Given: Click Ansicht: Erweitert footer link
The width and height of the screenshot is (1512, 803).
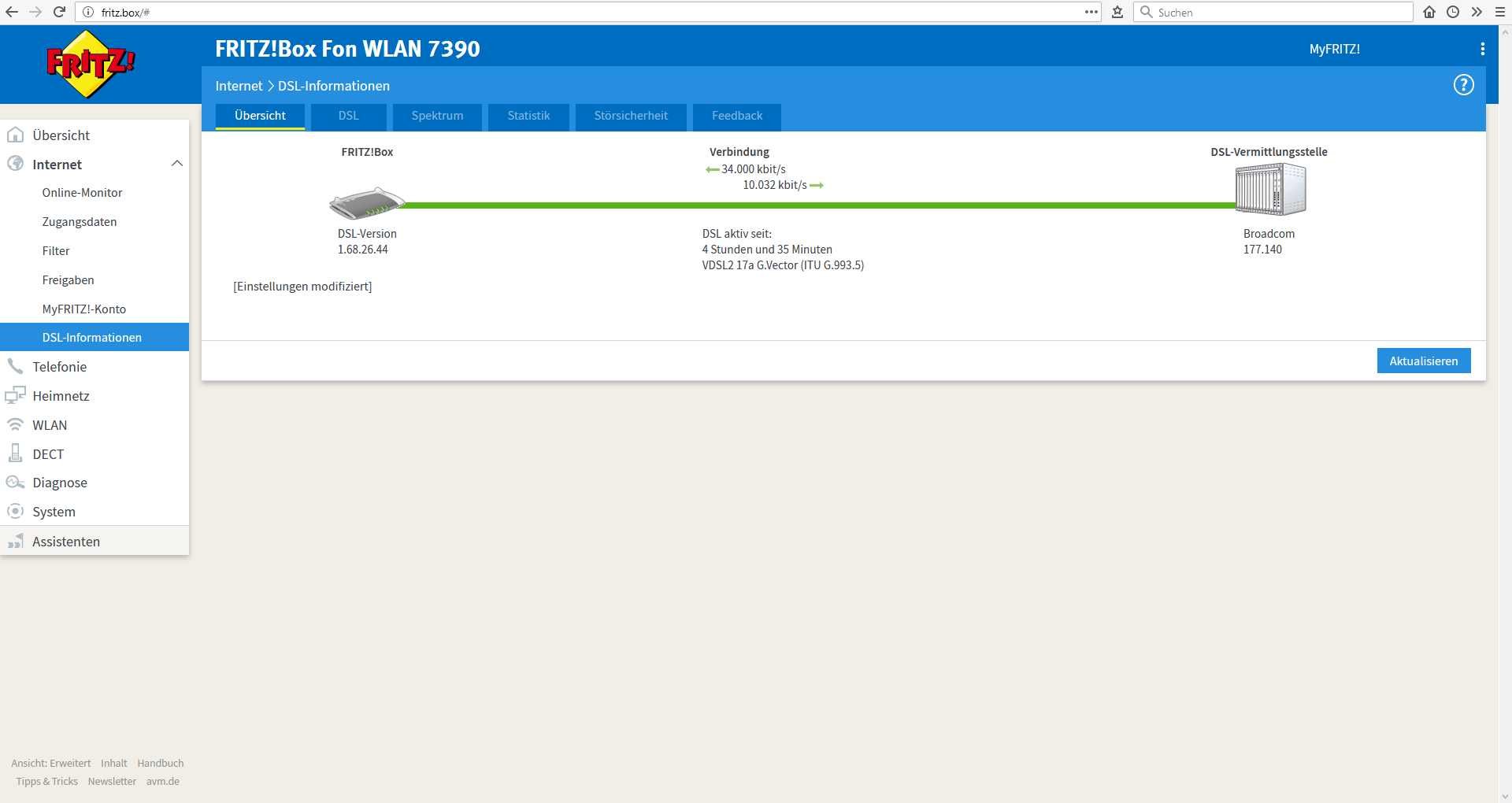Looking at the screenshot, I should 51,763.
